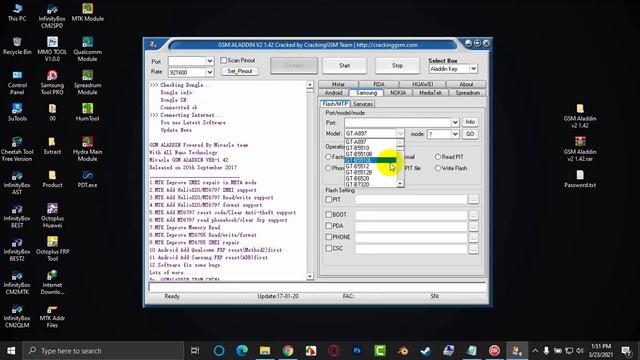Switch to the MediaTek tab
The image size is (640, 360).
tap(431, 93)
